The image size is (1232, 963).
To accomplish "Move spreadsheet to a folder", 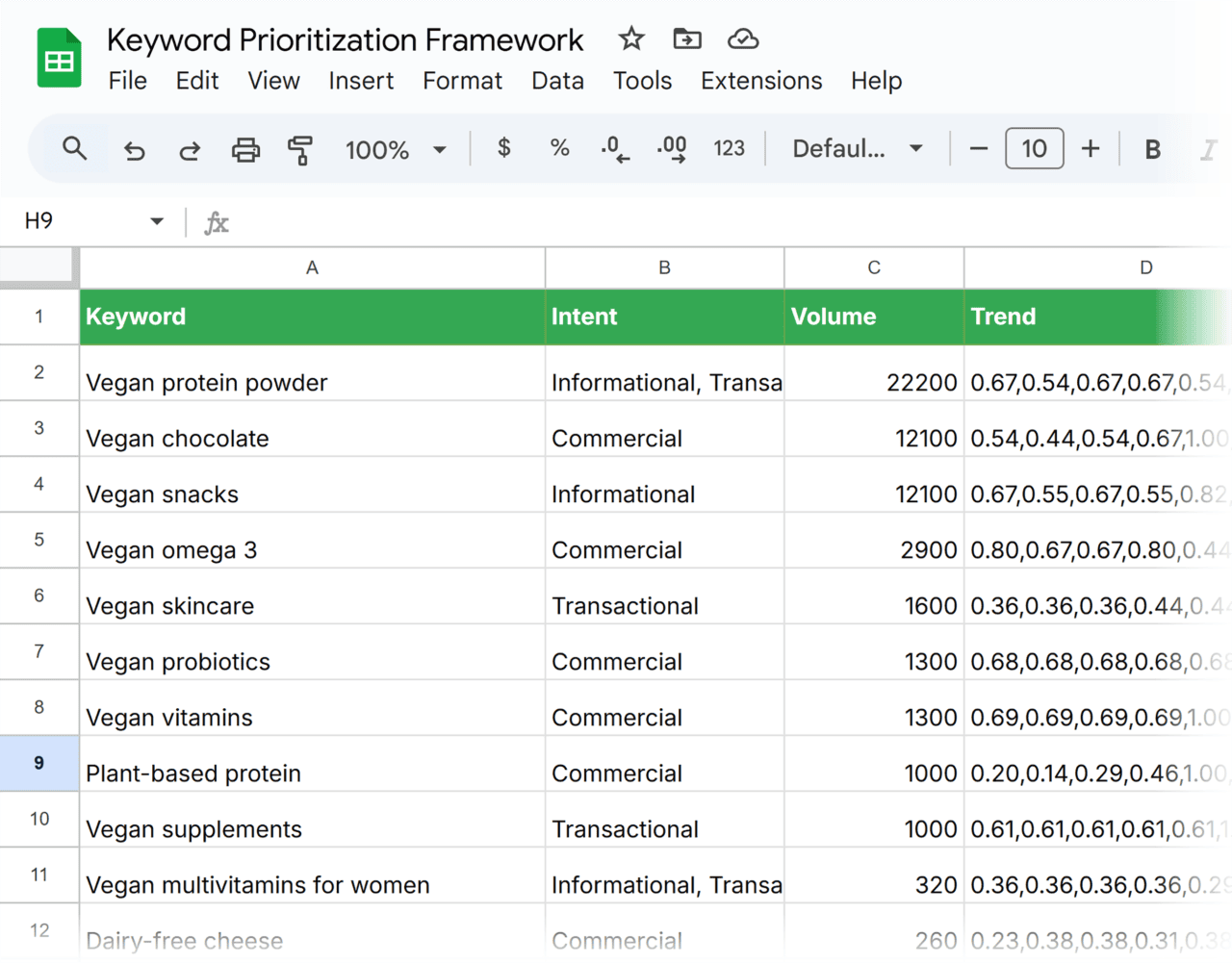I will pos(686,38).
